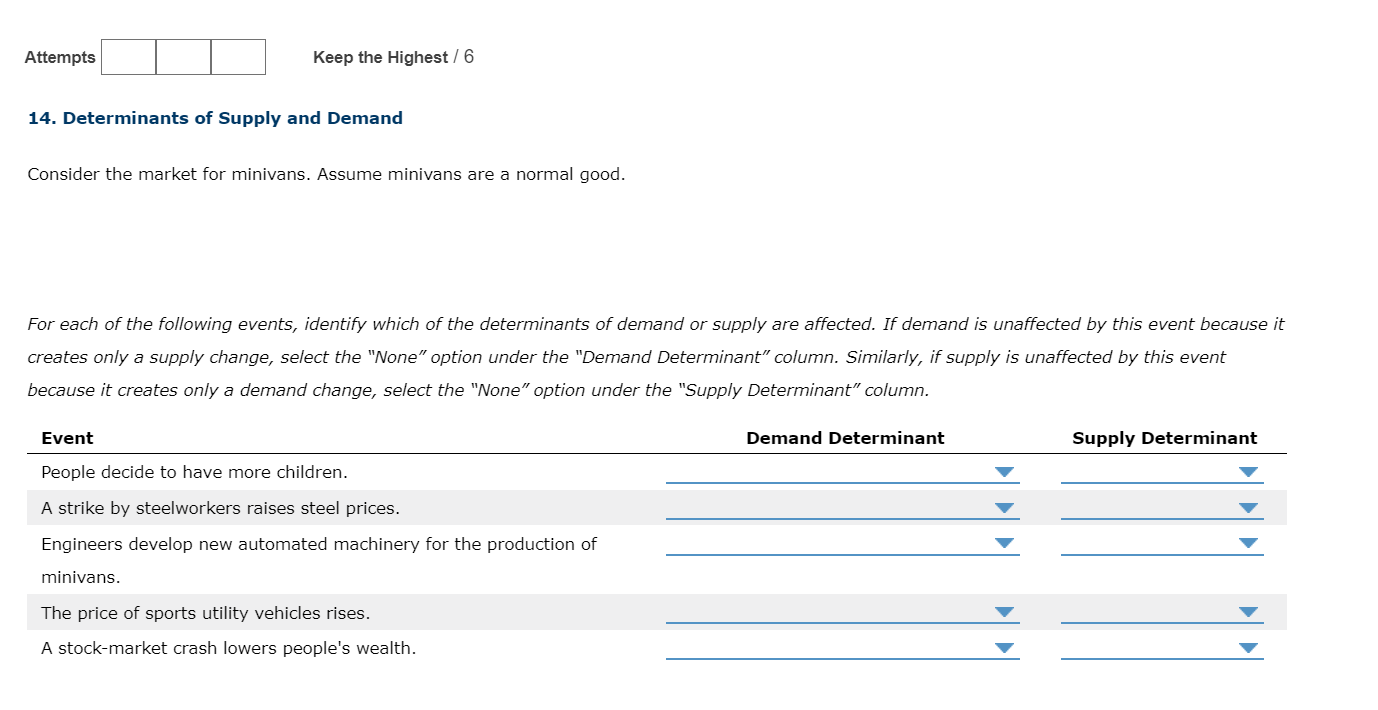Screen dimensions: 1378x710
Task: Click the blue arrow icon beside children demand field
Action: [1004, 471]
